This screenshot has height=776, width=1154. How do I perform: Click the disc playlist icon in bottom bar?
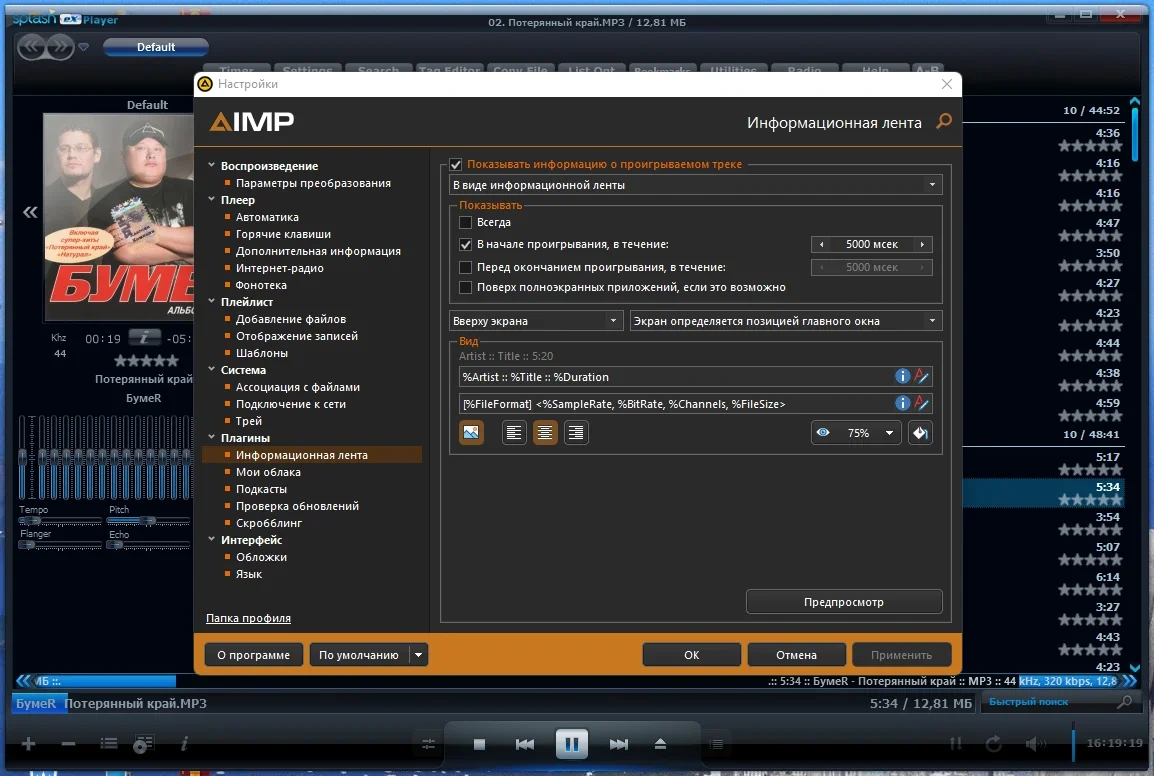(144, 744)
